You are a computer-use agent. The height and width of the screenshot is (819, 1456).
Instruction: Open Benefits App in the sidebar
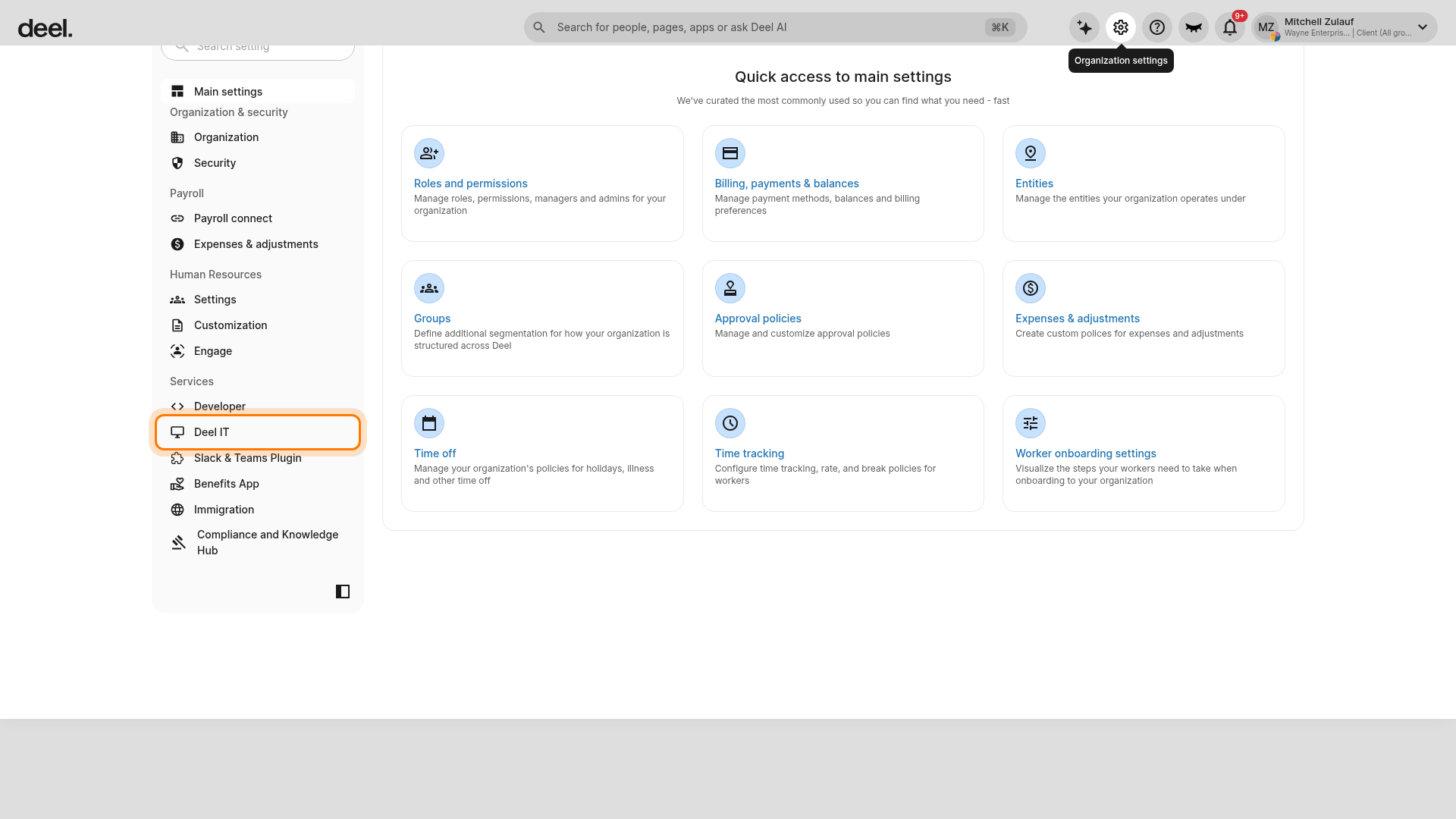258,484
